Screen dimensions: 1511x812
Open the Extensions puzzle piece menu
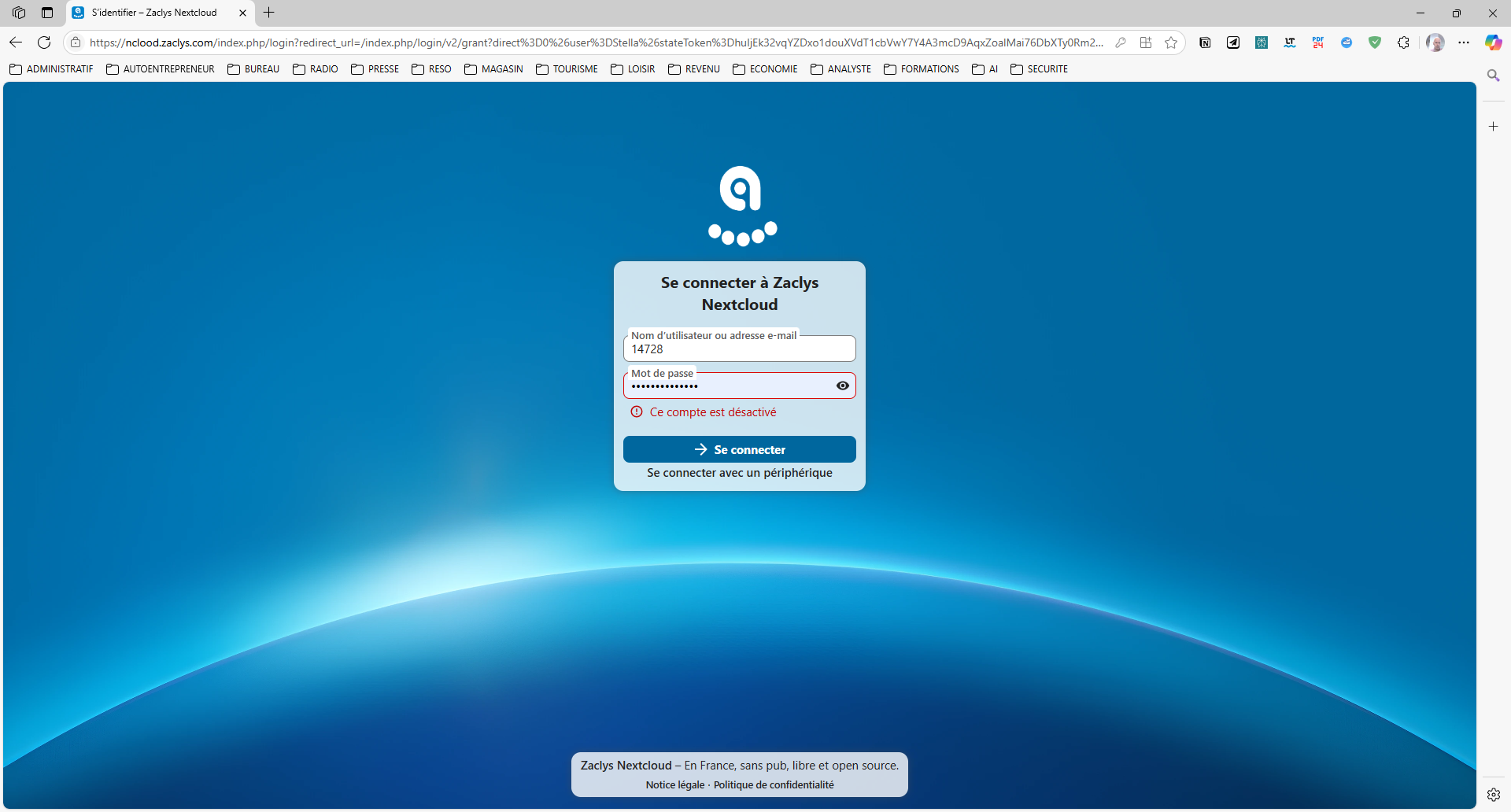1403,42
